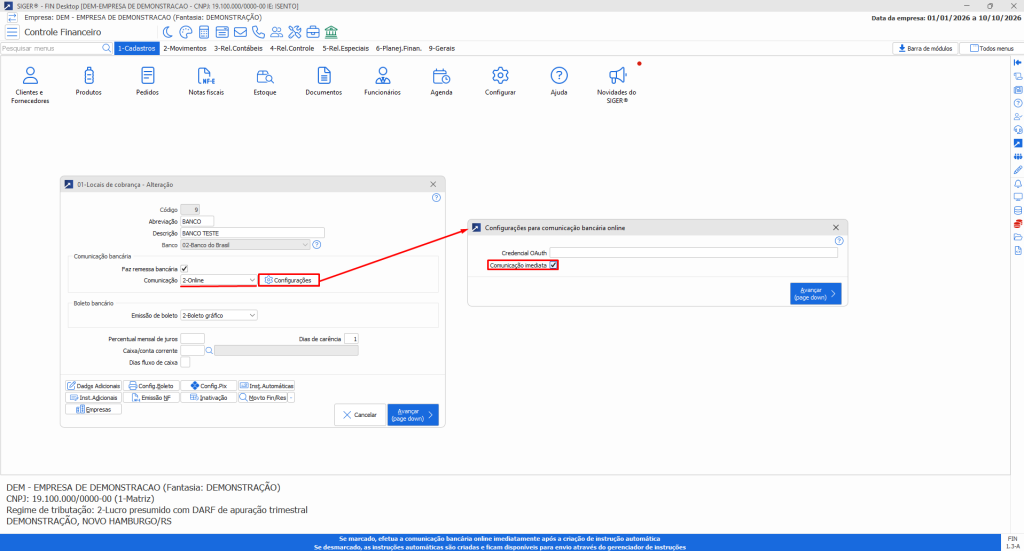Open Notas fiscais module
The width and height of the screenshot is (1024, 551).
pos(206,82)
